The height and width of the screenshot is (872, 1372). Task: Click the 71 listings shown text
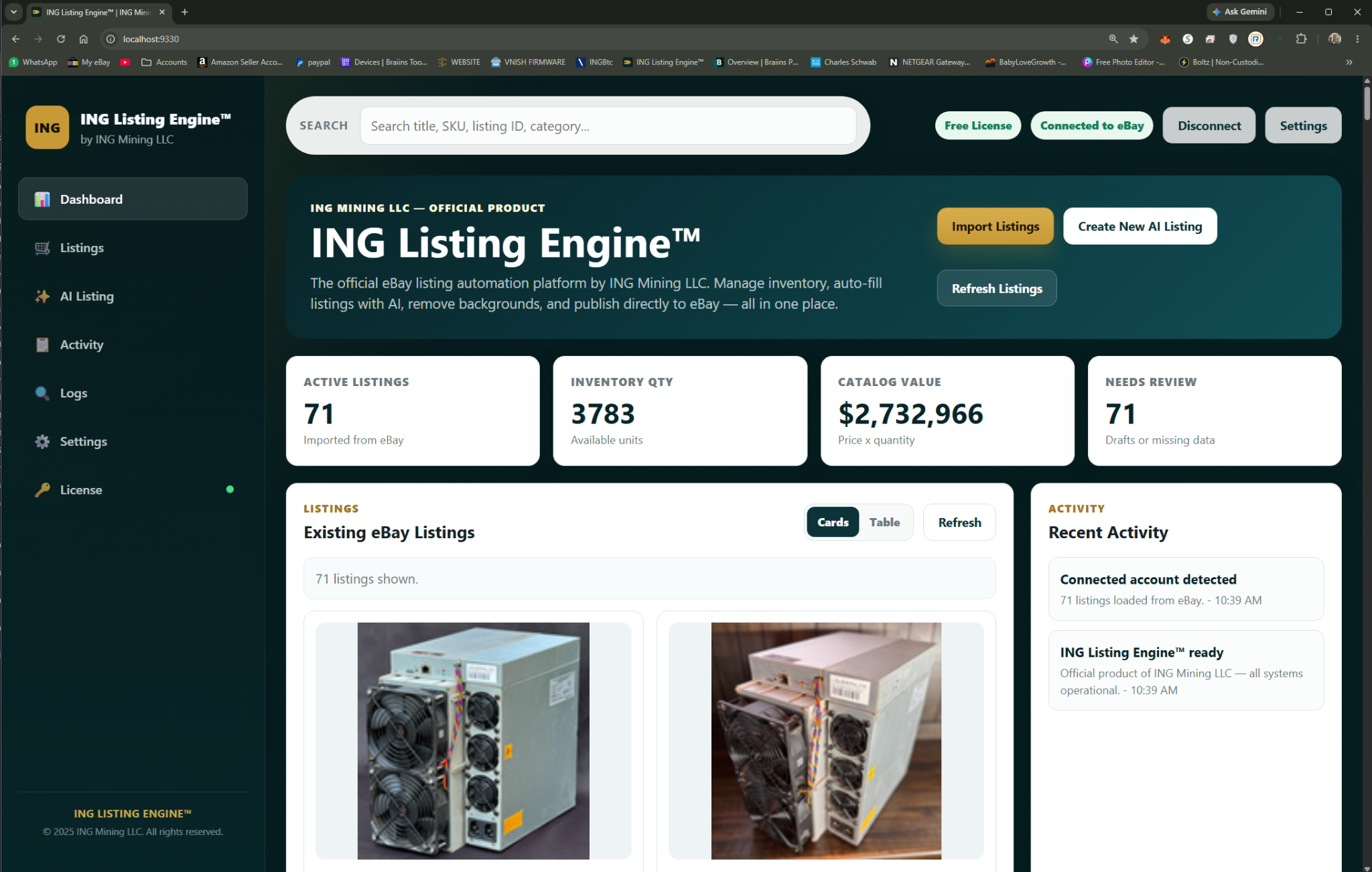366,578
